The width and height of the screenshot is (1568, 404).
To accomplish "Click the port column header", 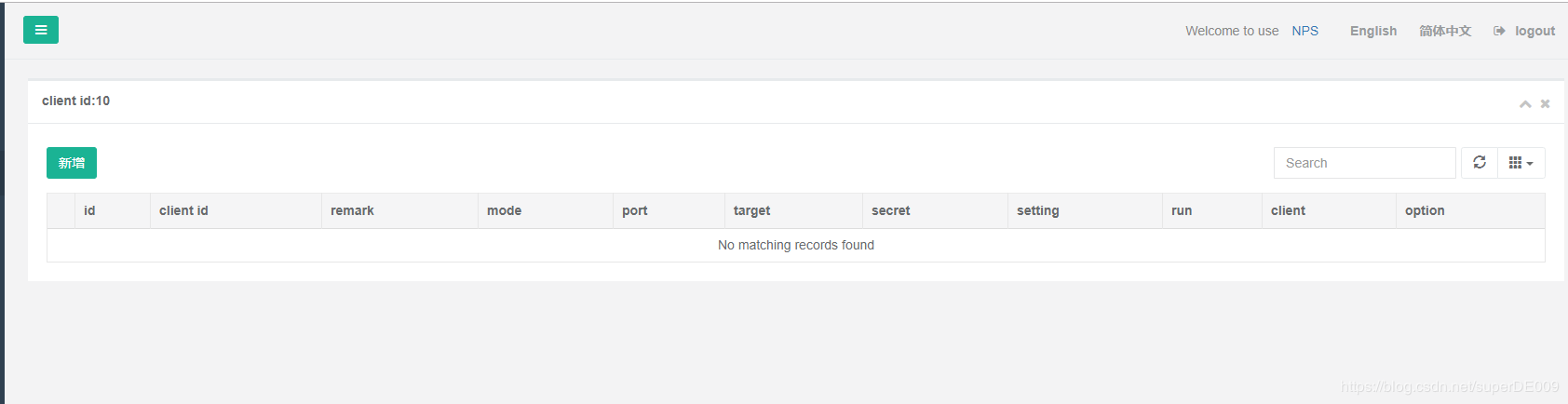I will [635, 210].
